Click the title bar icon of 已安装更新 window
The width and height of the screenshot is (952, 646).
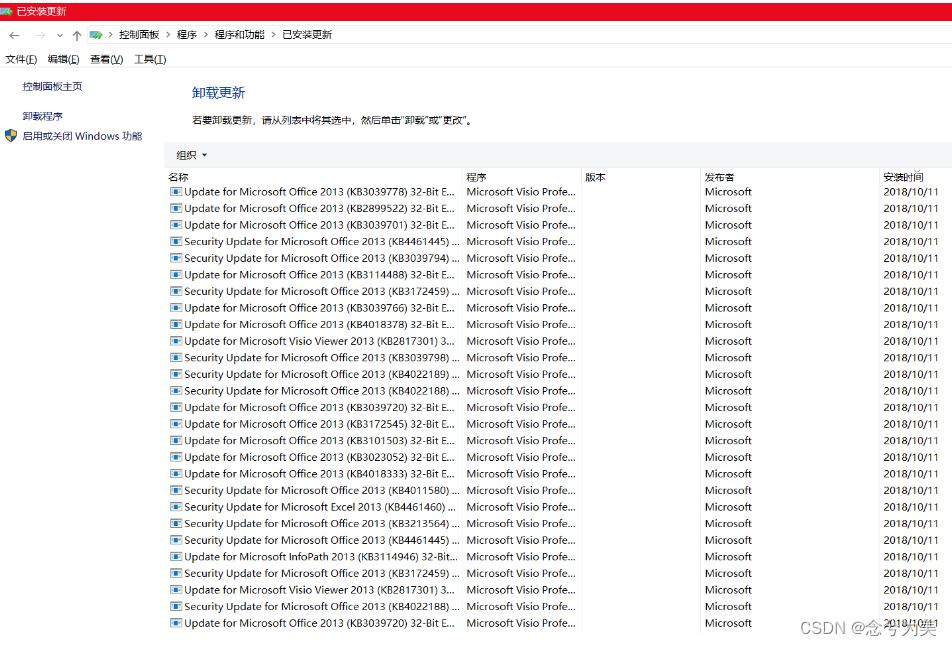[6, 11]
